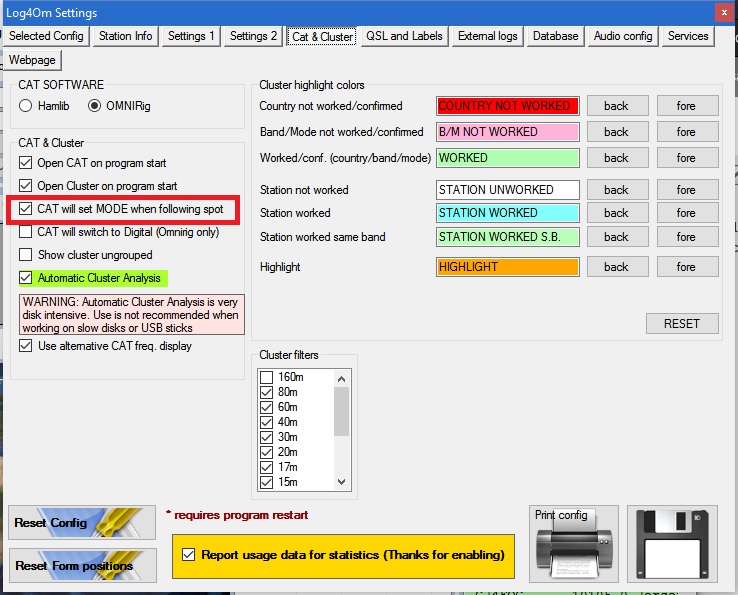The image size is (738, 595).
Task: Click back button for Band/Mode not worked
Action: click(x=618, y=132)
